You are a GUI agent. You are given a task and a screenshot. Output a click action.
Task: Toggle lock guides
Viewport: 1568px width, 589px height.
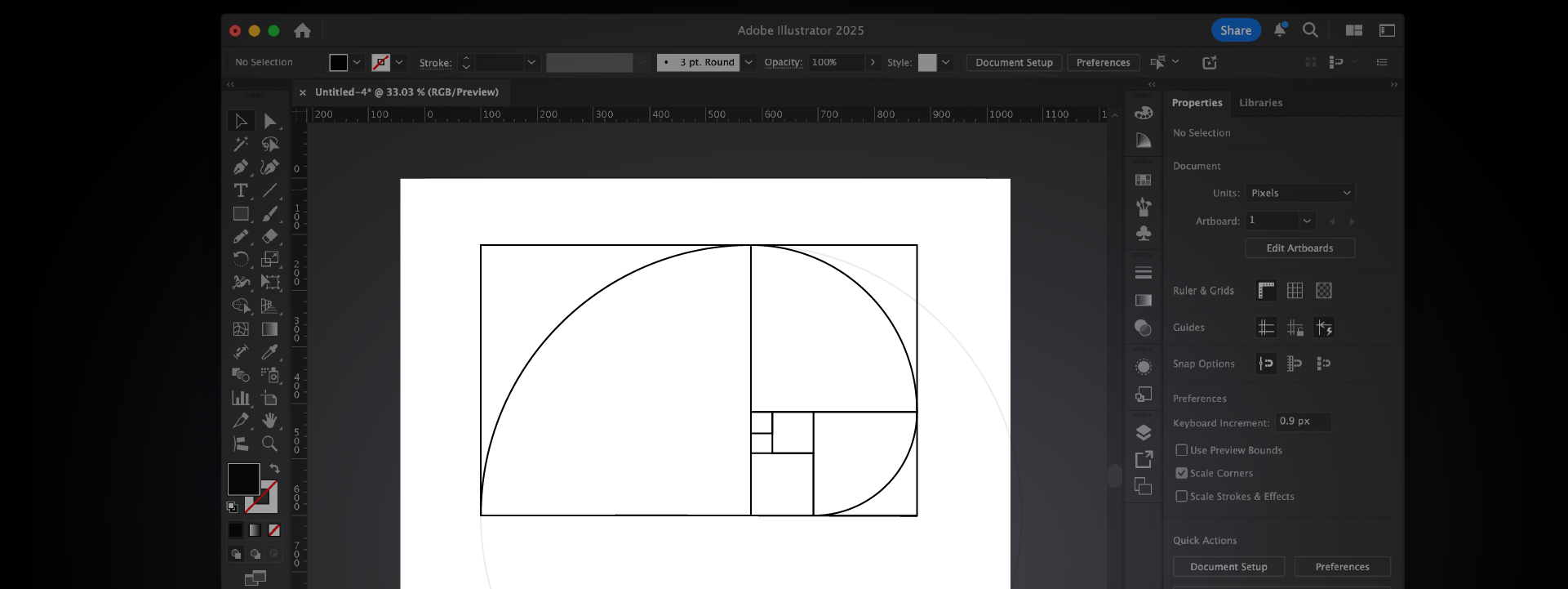tap(1295, 328)
